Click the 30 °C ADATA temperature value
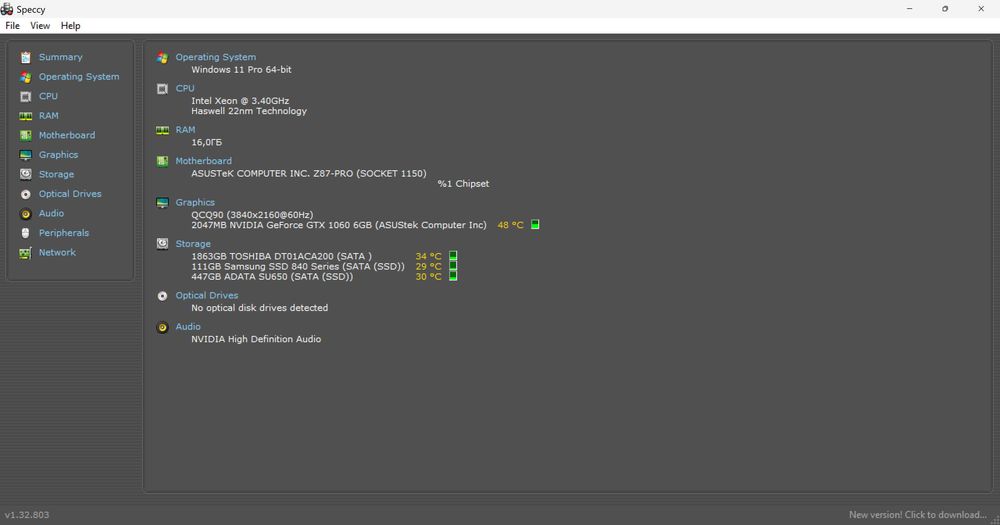The width and height of the screenshot is (1000, 525). [x=429, y=277]
